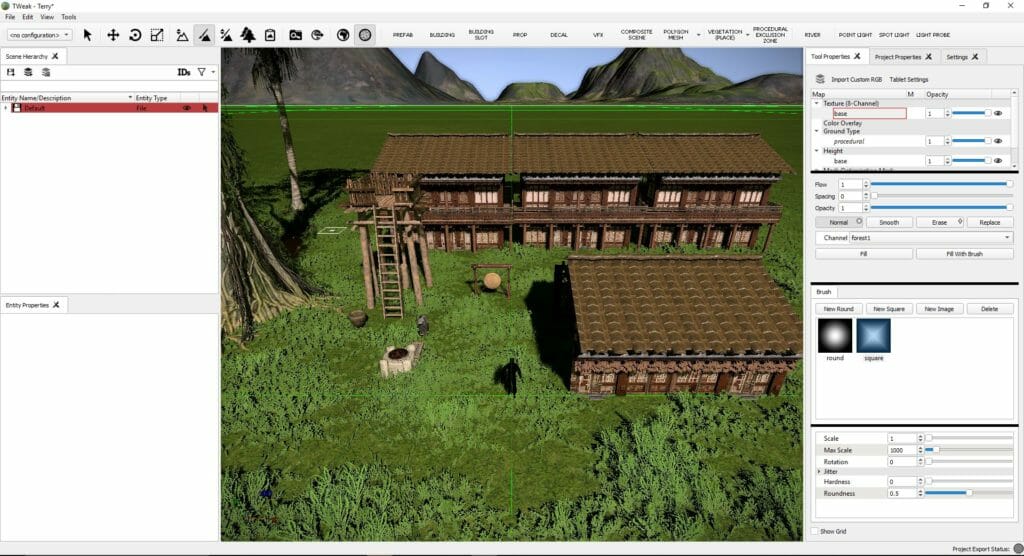Open the Channel forest1 dropdown
The image size is (1024, 556).
tap(930, 238)
